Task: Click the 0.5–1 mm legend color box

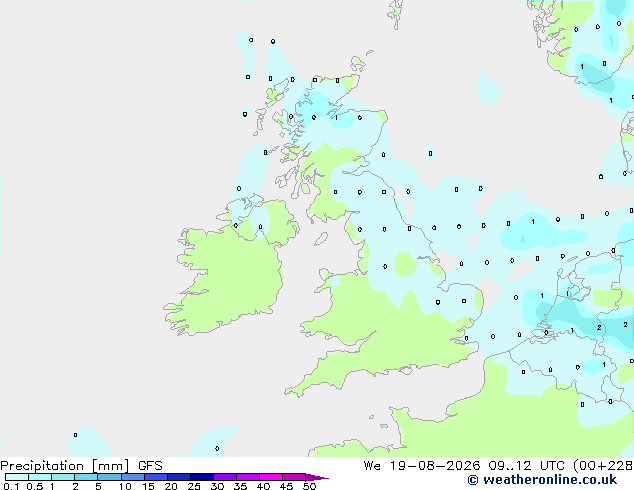Action: tap(40, 477)
